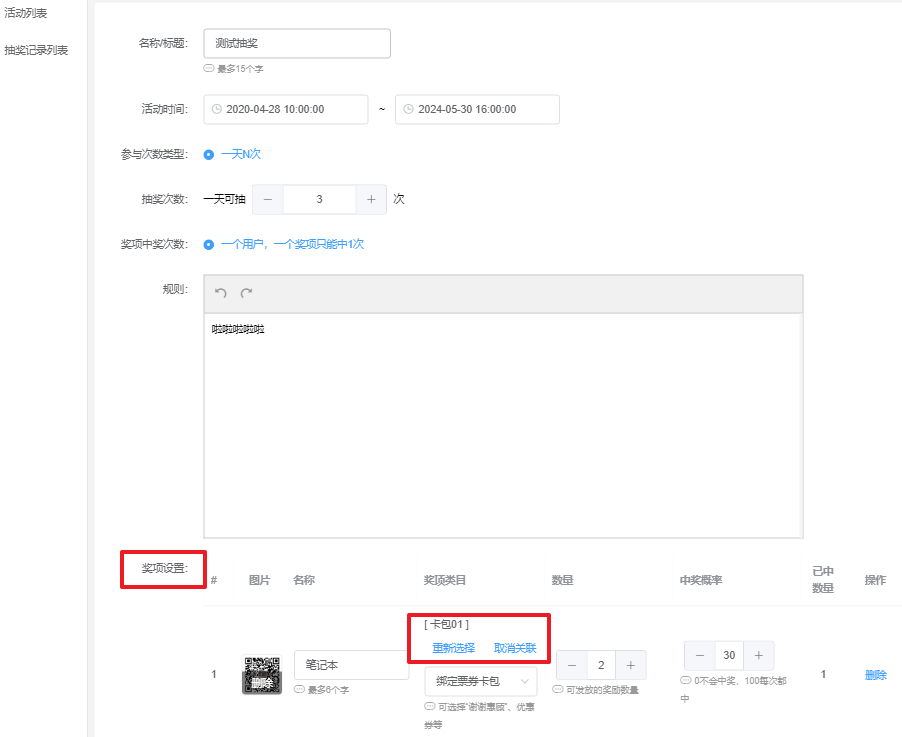Open the activity end time picker

[477, 110]
